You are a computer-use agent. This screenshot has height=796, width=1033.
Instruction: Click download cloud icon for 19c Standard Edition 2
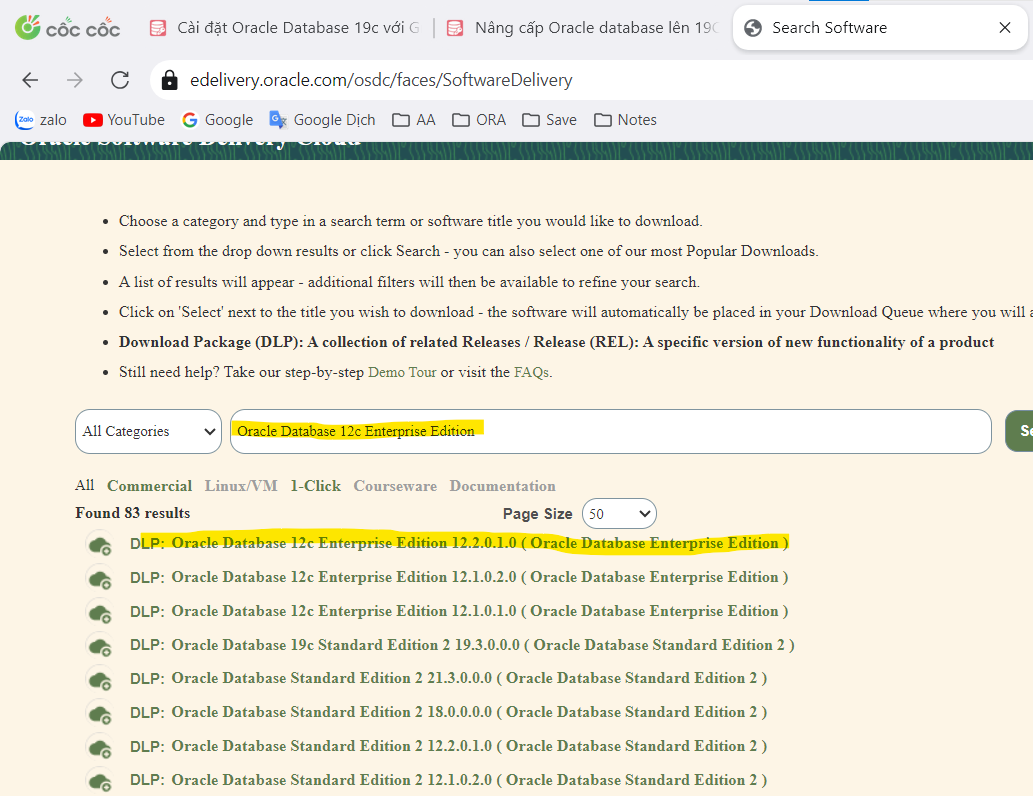point(100,646)
